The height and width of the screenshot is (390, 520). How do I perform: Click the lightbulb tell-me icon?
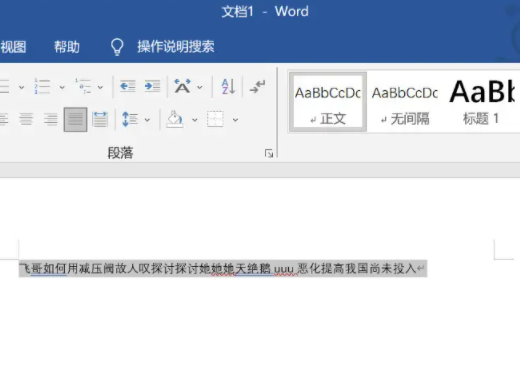coord(117,47)
